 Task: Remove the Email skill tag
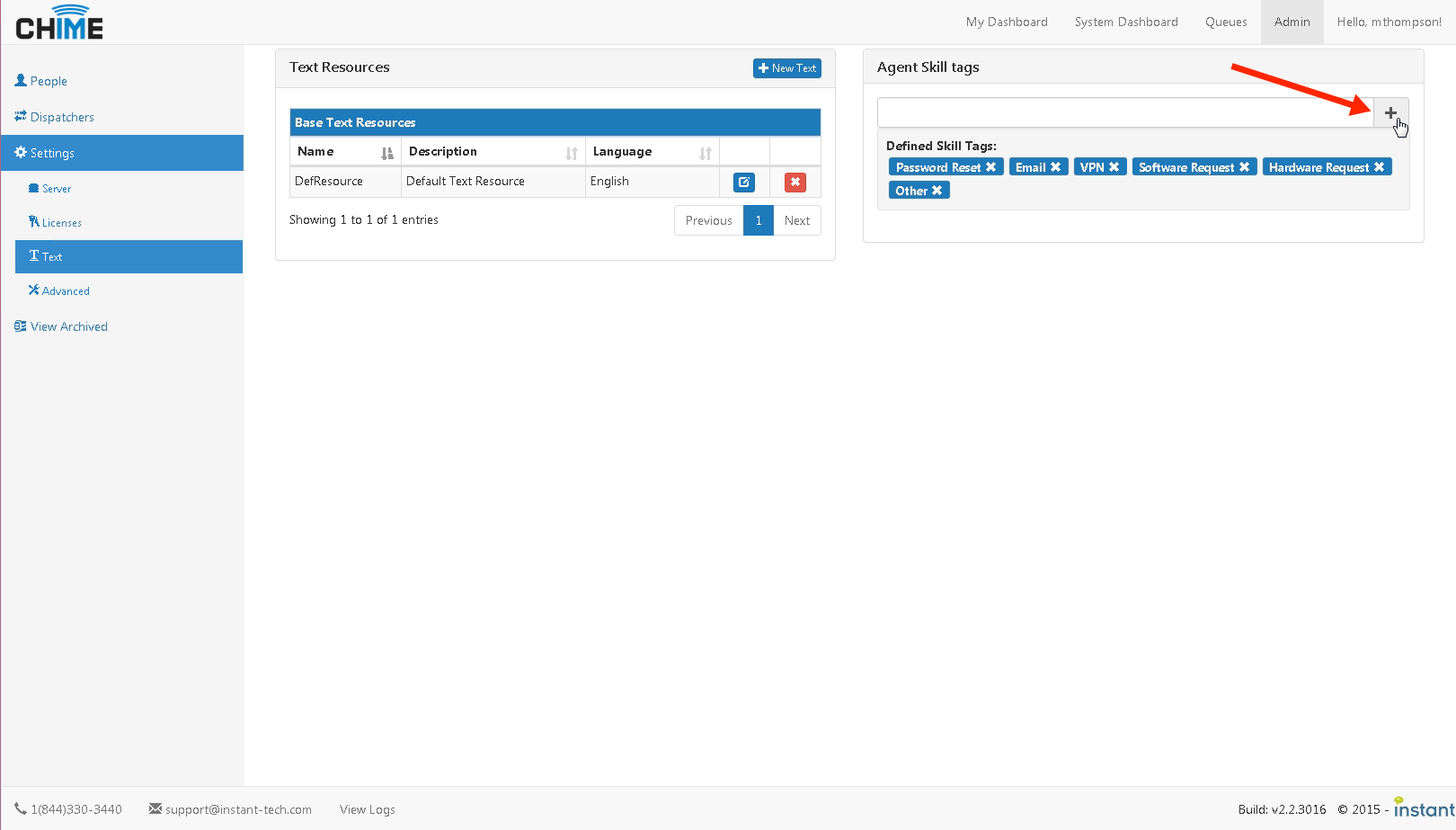pos(1055,167)
